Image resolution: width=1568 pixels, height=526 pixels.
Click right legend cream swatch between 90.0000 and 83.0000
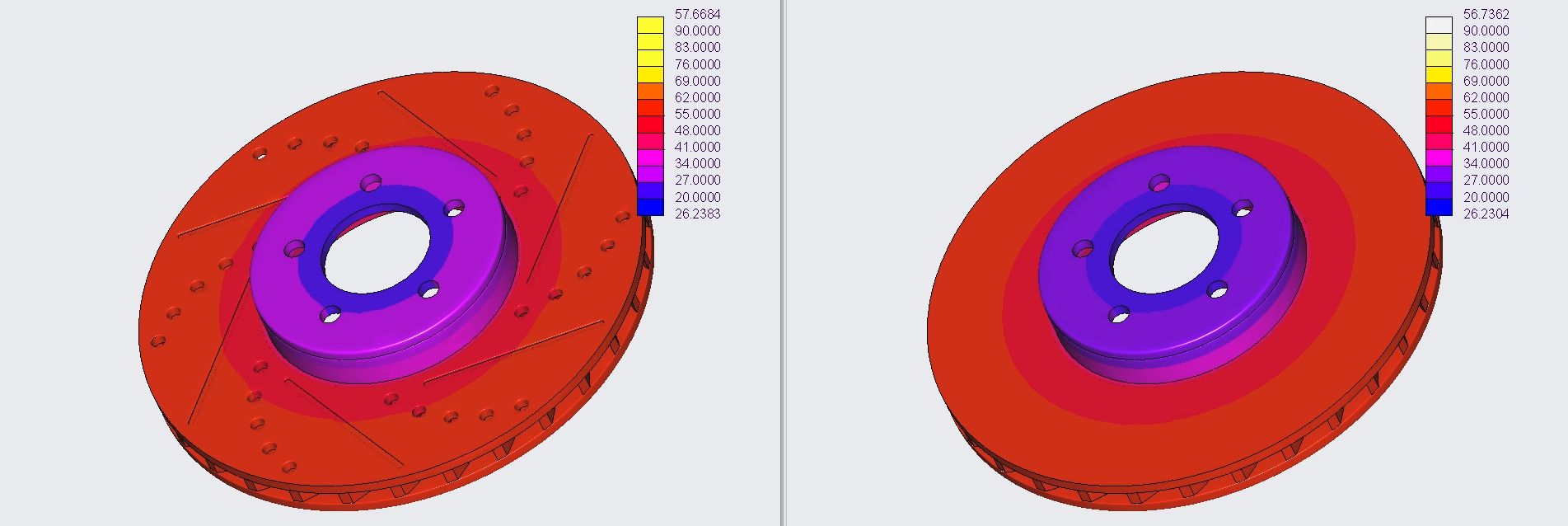[x=1439, y=41]
